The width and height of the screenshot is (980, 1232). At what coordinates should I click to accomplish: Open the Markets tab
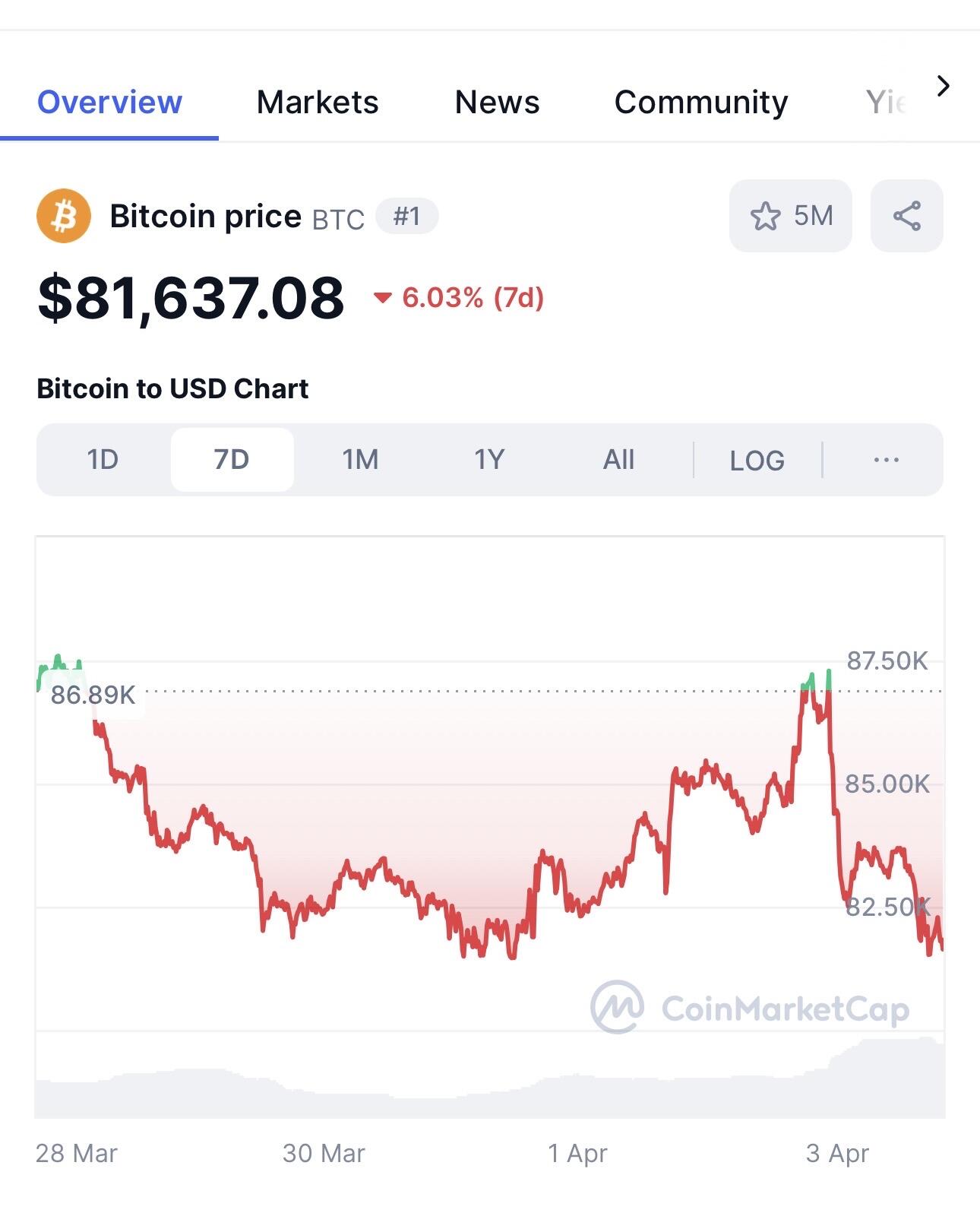coord(318,102)
